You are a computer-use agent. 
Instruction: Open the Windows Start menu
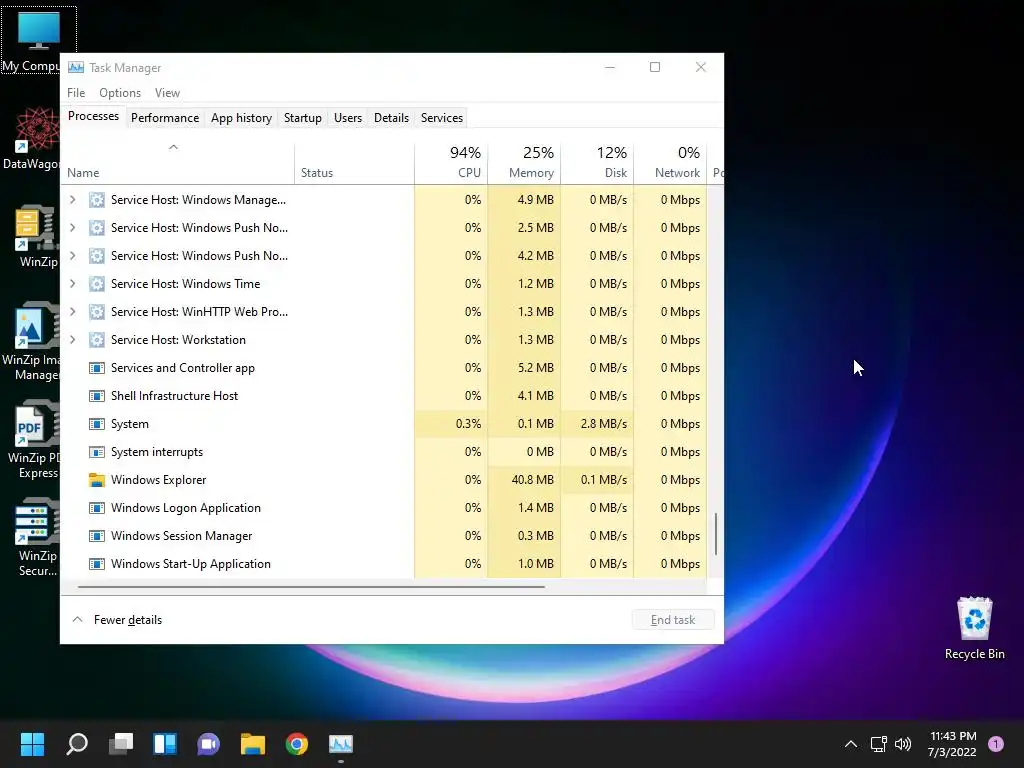pyautogui.click(x=32, y=744)
